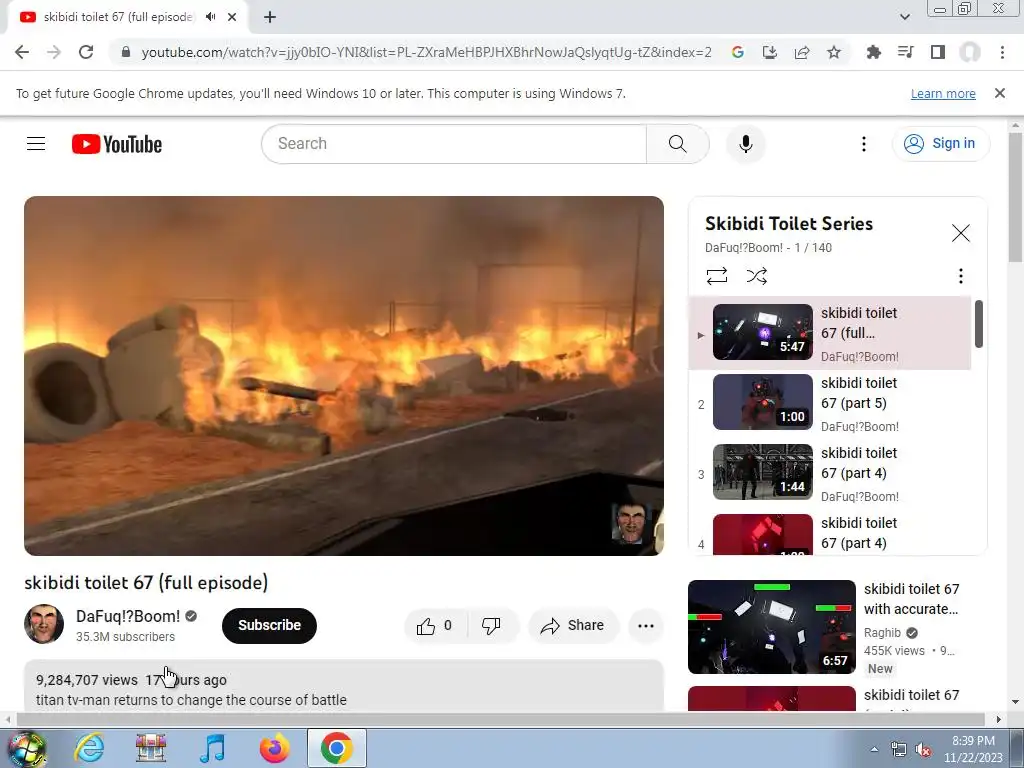This screenshot has height=768, width=1024.
Task: Mute the tab via speaker icon
Action: (210, 17)
